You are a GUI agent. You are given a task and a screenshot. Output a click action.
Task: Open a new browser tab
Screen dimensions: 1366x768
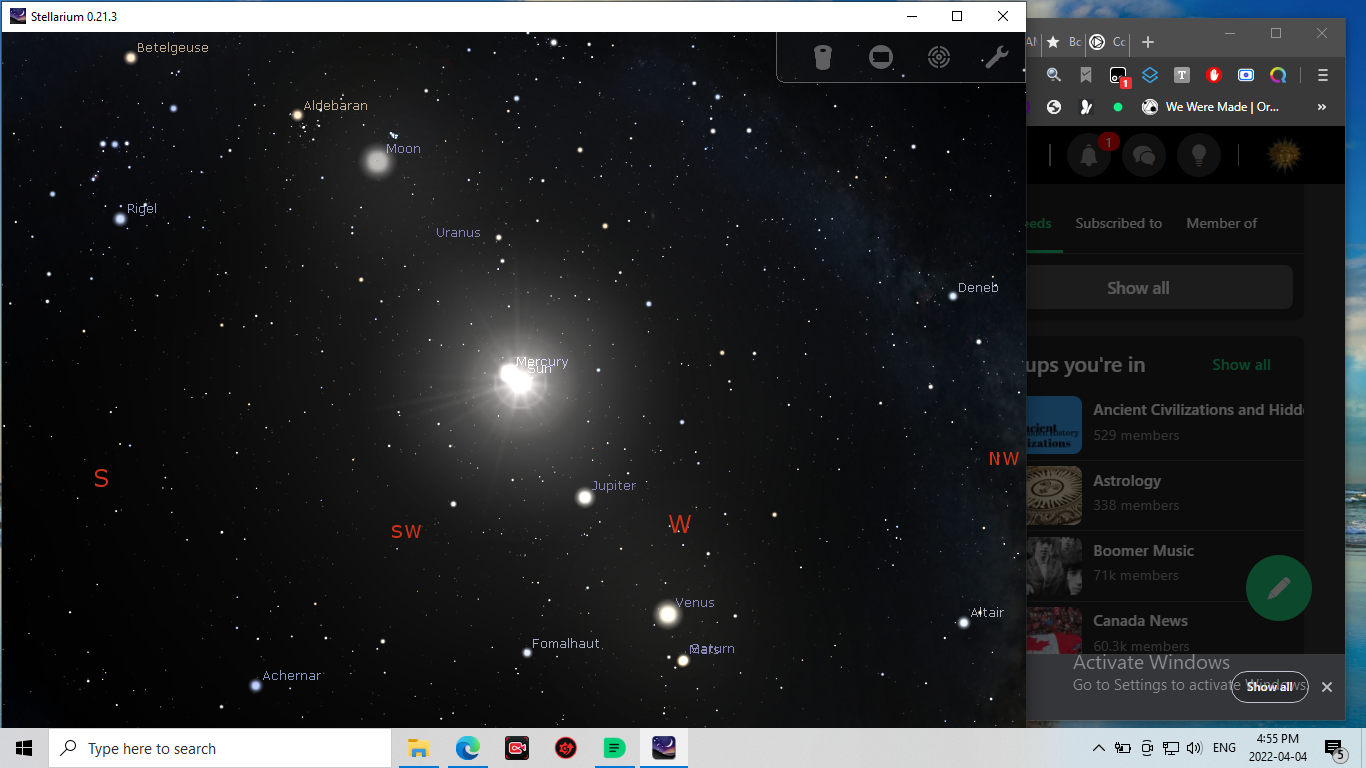(1148, 42)
